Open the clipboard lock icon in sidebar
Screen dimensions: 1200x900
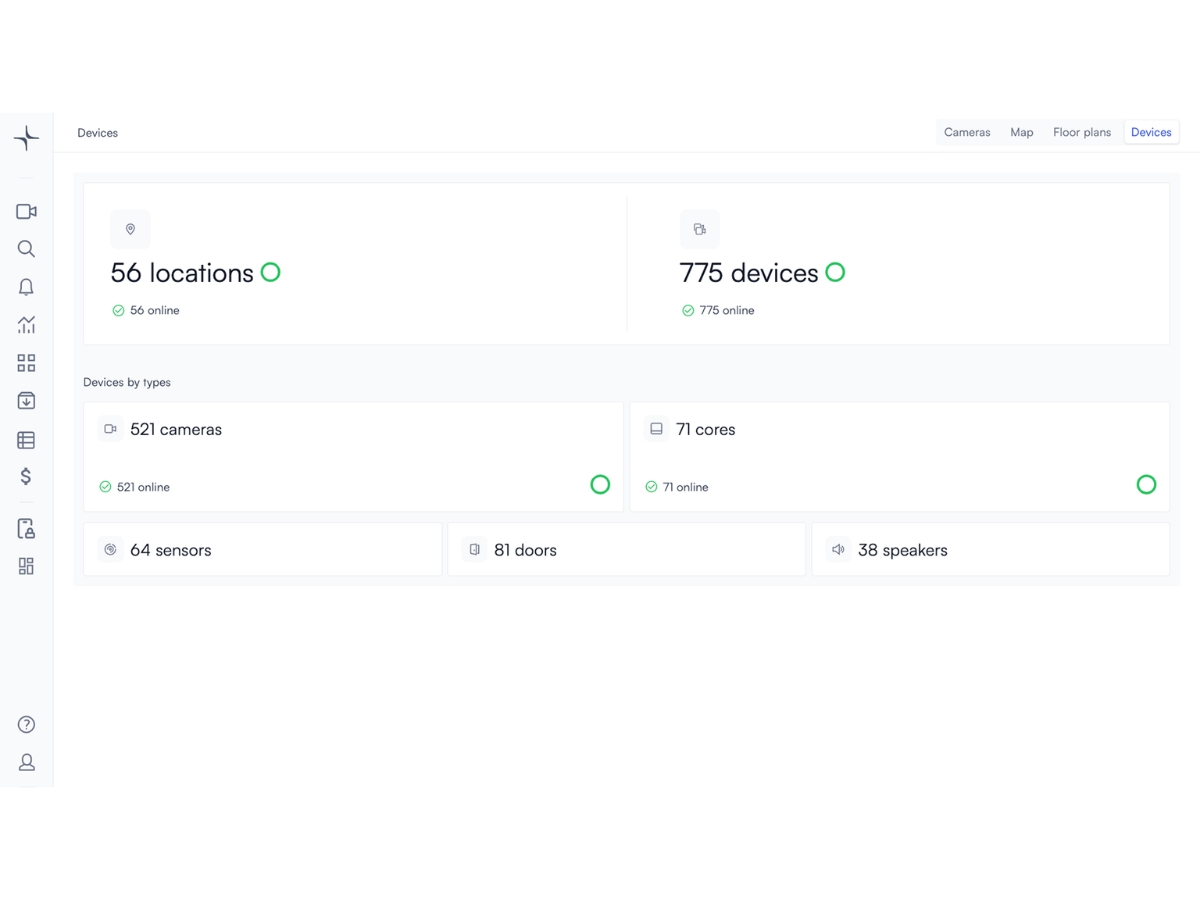[26, 529]
